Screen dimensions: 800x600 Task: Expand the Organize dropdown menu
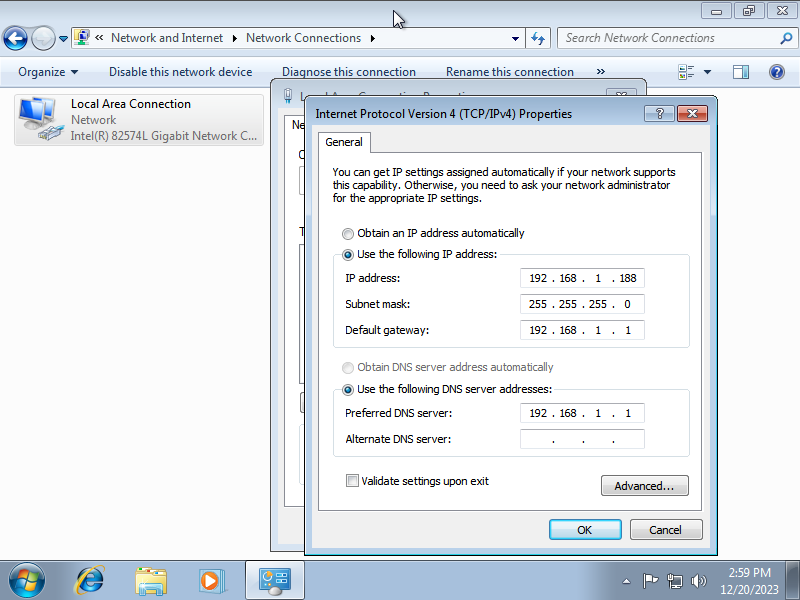click(48, 72)
